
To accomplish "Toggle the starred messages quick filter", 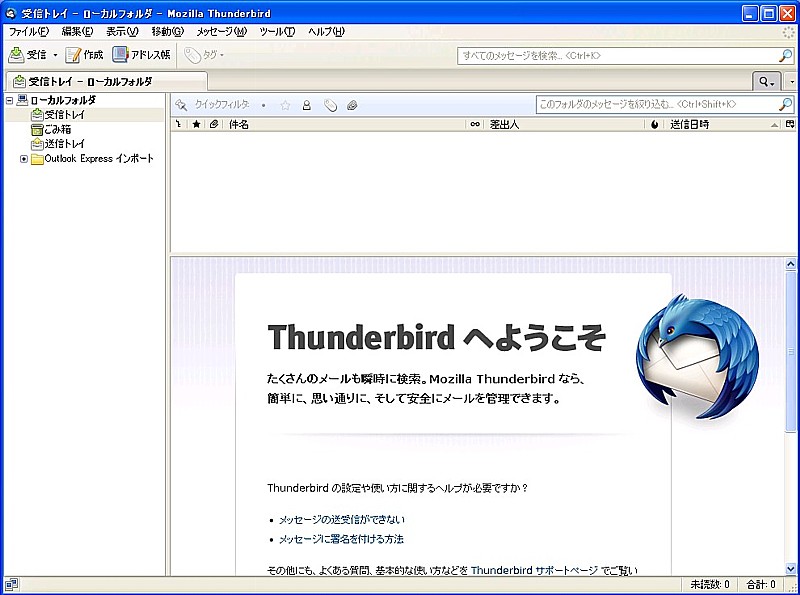I will 285,106.
